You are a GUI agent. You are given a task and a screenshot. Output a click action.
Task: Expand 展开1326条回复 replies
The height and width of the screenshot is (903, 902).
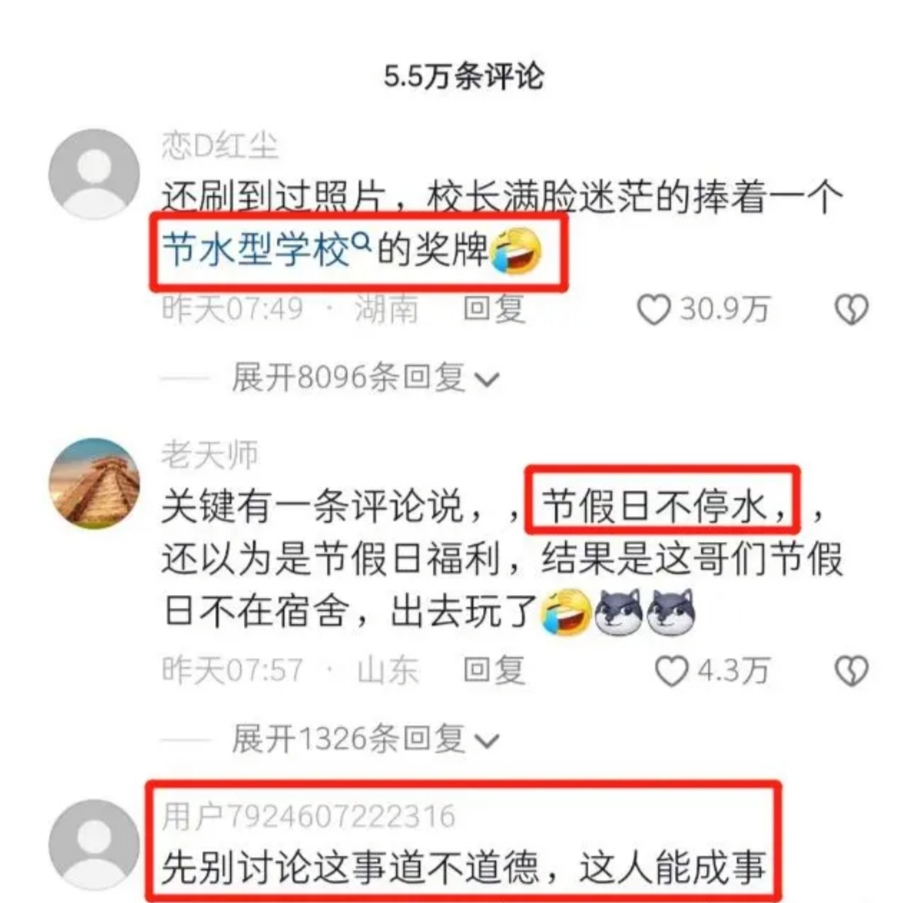[x=365, y=739]
